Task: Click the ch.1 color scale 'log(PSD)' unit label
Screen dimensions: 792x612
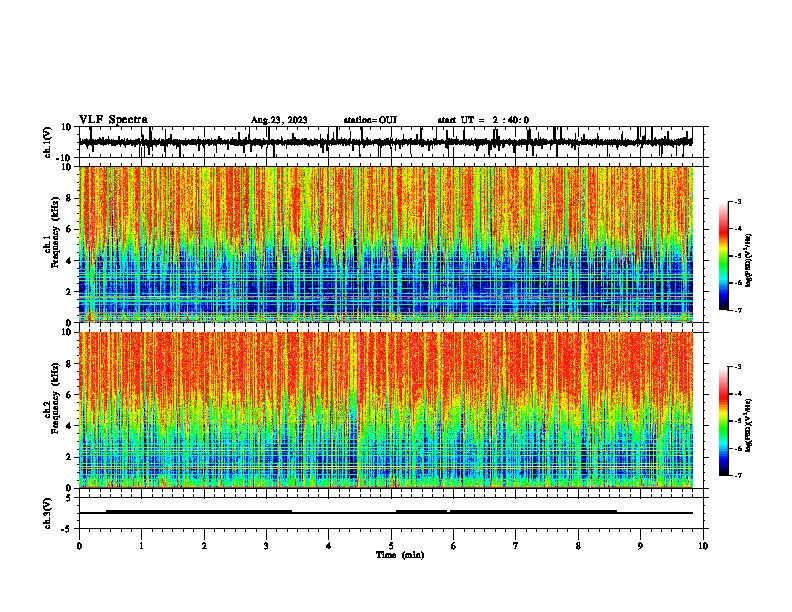Action: click(749, 260)
